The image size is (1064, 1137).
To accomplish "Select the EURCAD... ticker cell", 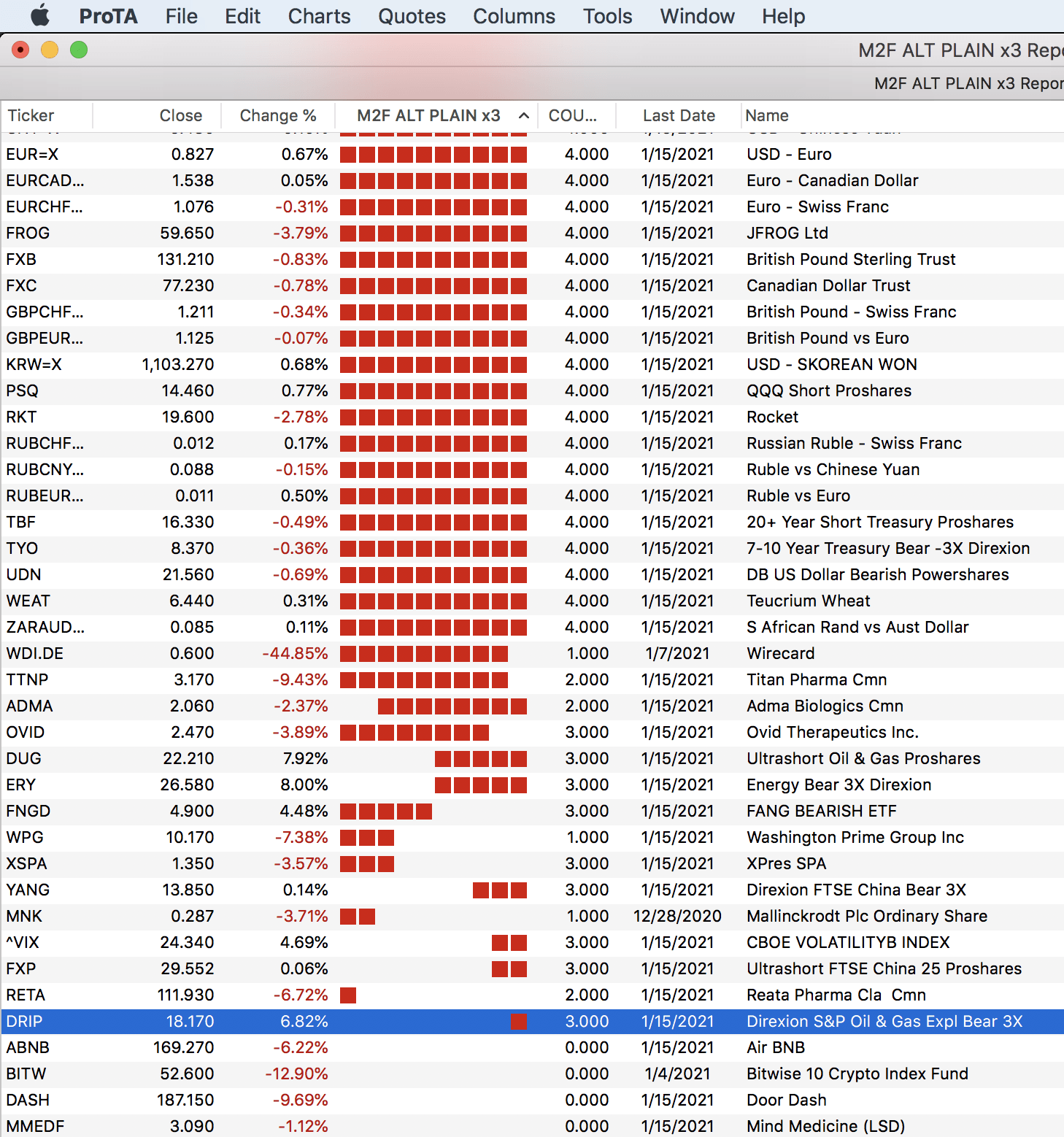I will point(45,180).
